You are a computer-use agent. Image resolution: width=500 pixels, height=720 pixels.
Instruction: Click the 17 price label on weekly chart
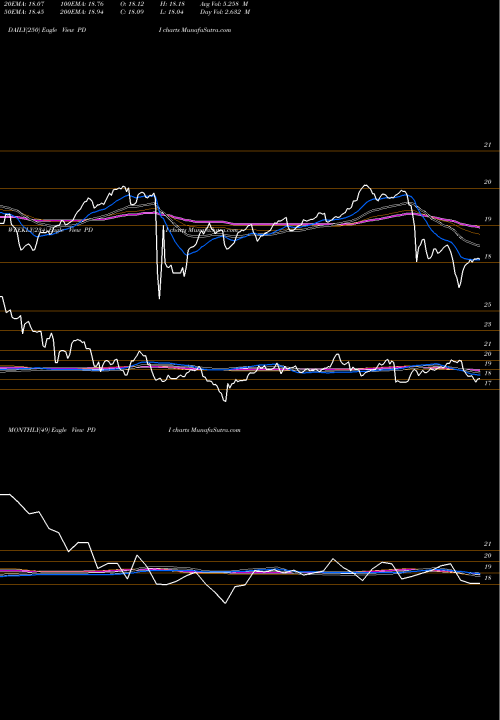[488, 383]
